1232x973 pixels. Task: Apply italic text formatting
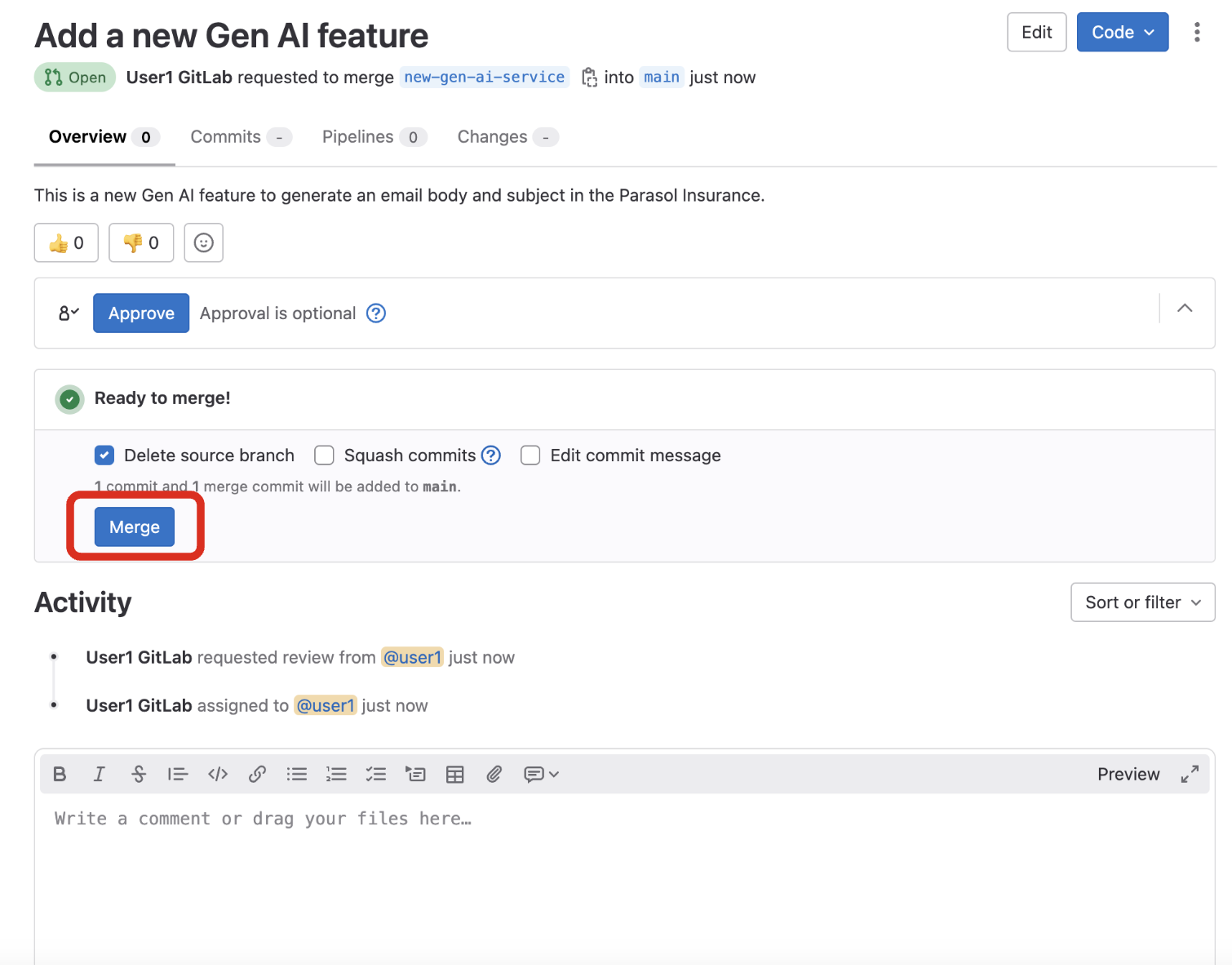[x=99, y=774]
